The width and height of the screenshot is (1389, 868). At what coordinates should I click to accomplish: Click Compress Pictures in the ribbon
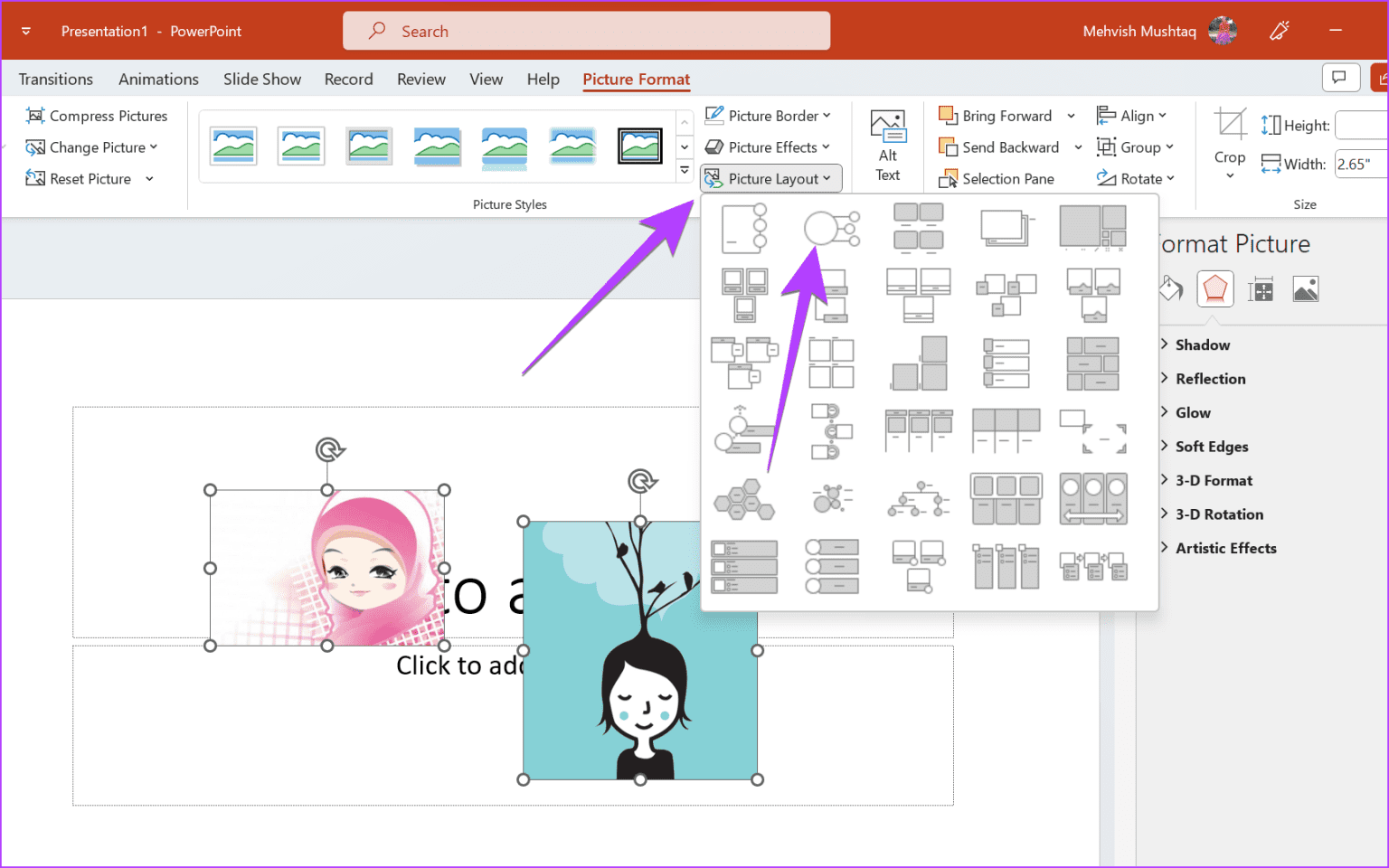point(97,116)
